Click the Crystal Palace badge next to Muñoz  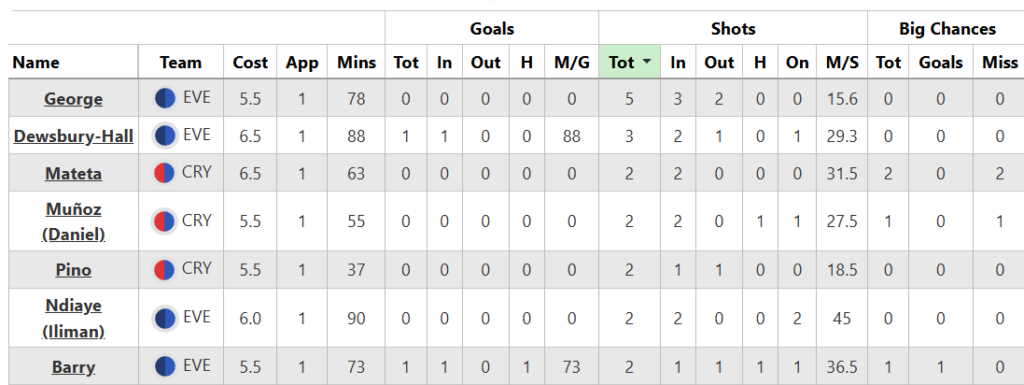163,221
